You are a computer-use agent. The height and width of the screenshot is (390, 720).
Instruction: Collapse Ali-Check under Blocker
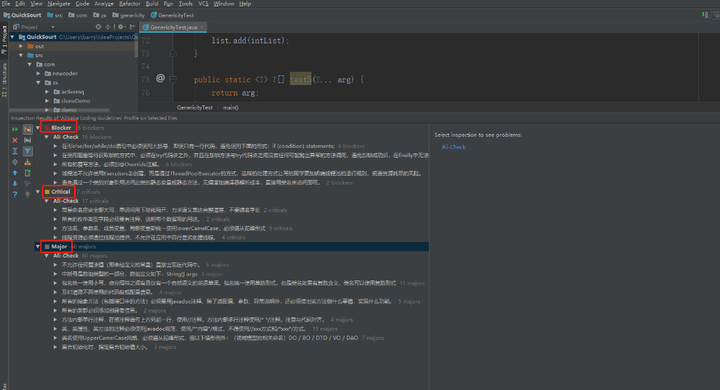(46, 137)
